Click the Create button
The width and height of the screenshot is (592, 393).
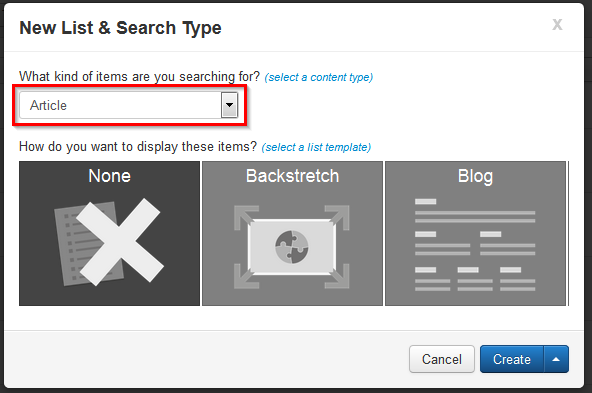512,359
